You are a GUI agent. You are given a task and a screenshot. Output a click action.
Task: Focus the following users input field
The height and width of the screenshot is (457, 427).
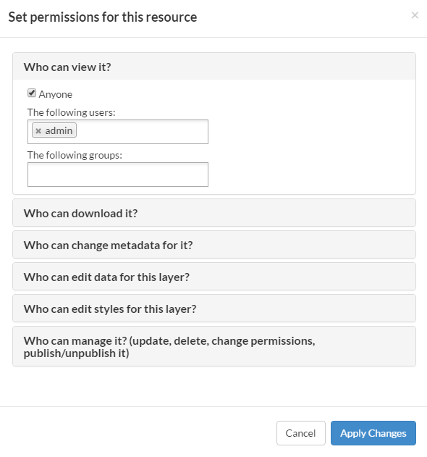click(142, 131)
